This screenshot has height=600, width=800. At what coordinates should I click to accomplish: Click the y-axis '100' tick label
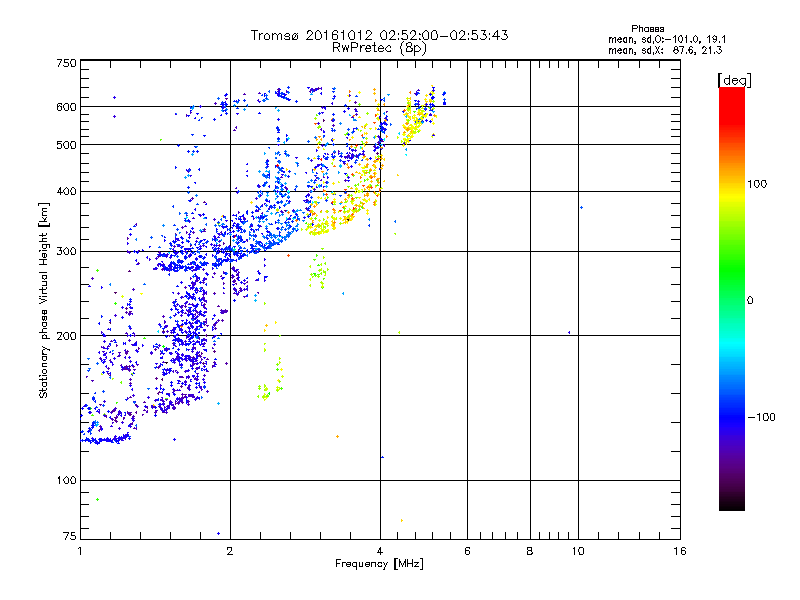(x=67, y=480)
